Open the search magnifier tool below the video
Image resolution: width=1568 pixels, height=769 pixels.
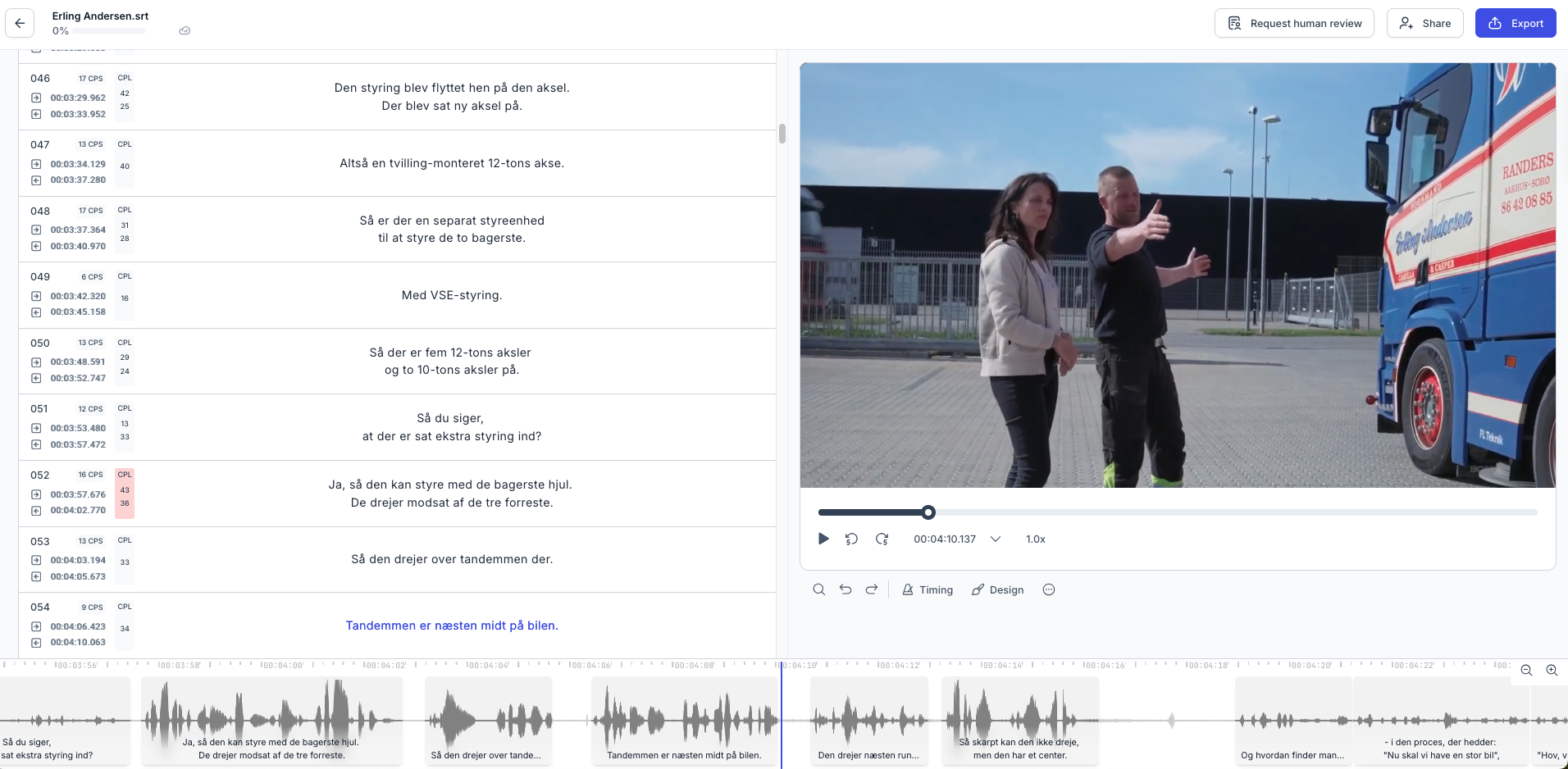818,589
